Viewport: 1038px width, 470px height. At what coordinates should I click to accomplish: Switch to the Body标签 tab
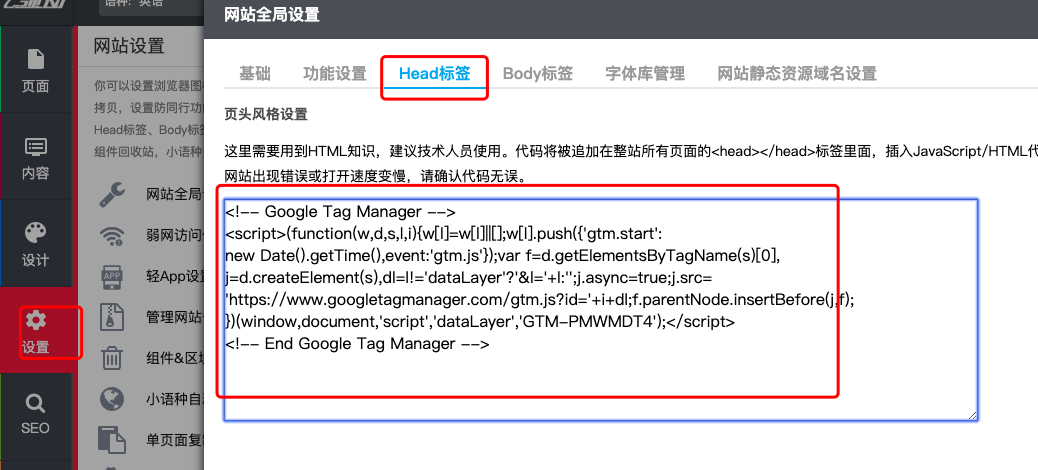[538, 73]
